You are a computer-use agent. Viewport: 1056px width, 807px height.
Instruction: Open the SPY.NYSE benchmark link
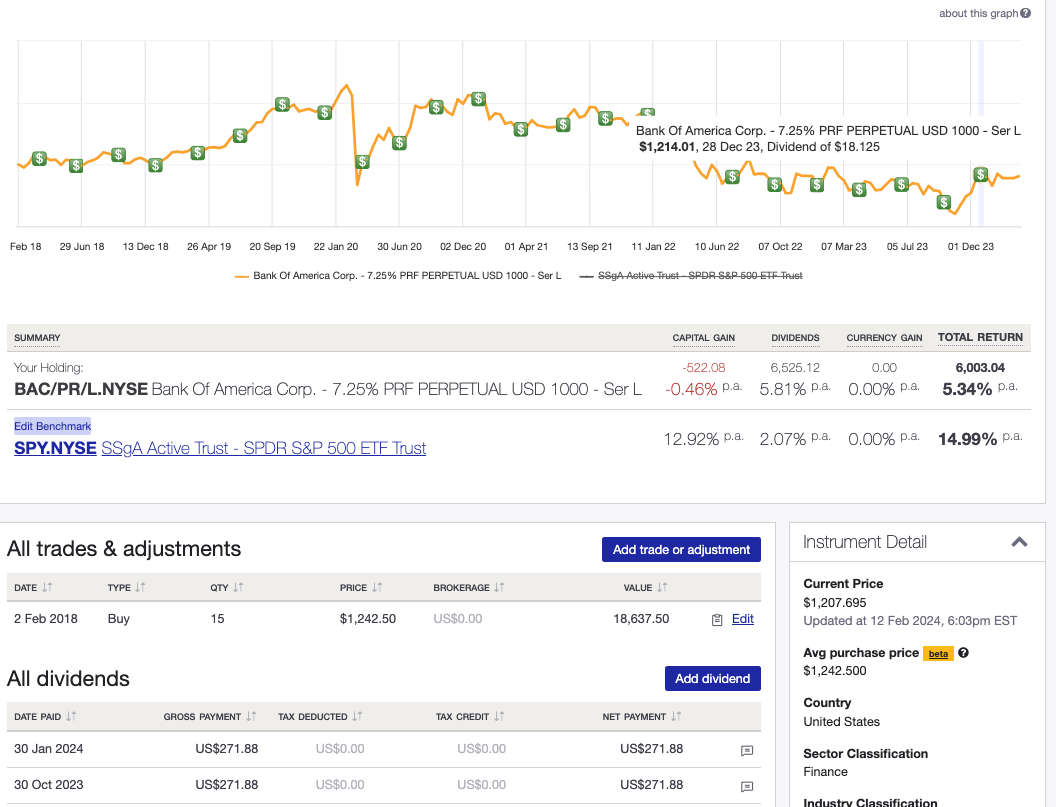pos(54,447)
